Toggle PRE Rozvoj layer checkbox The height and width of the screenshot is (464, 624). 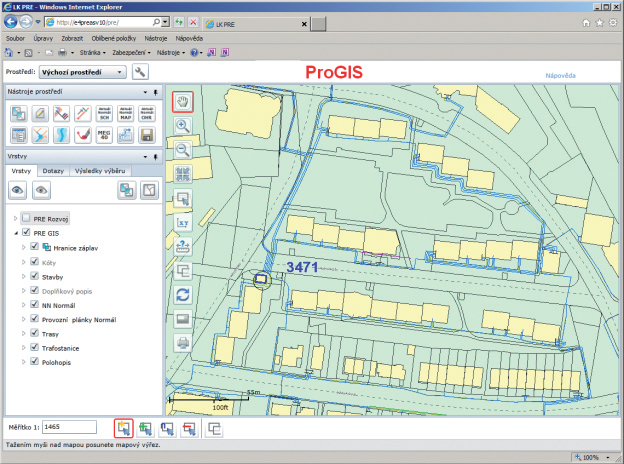[26, 218]
